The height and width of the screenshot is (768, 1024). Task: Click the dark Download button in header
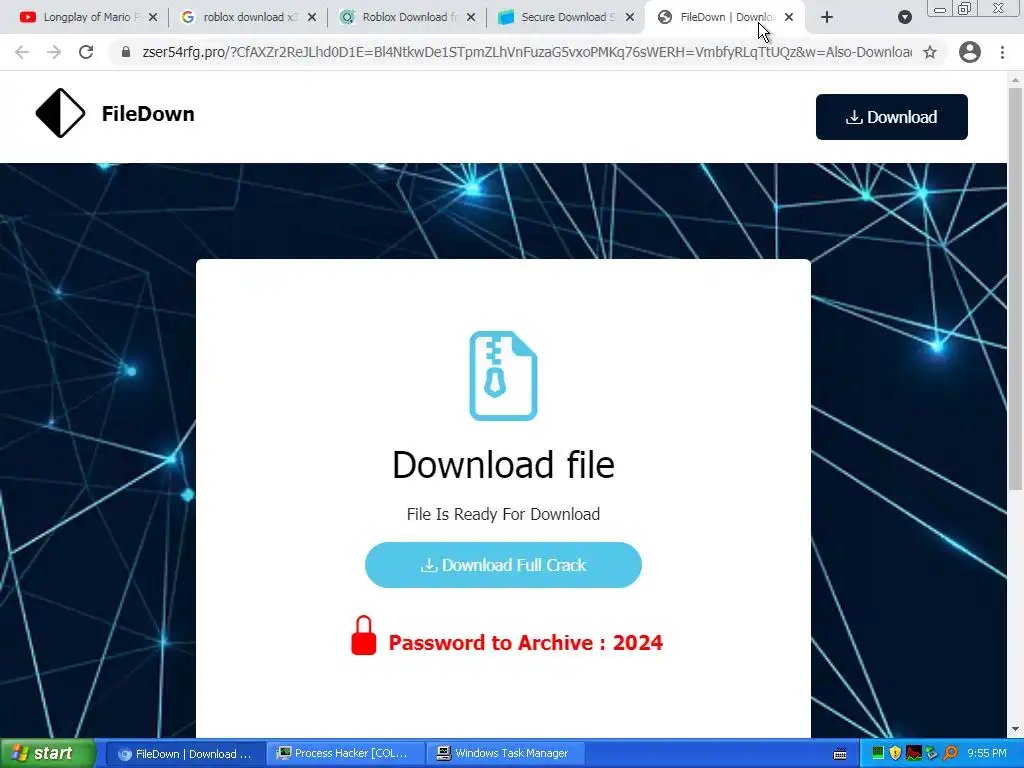891,117
